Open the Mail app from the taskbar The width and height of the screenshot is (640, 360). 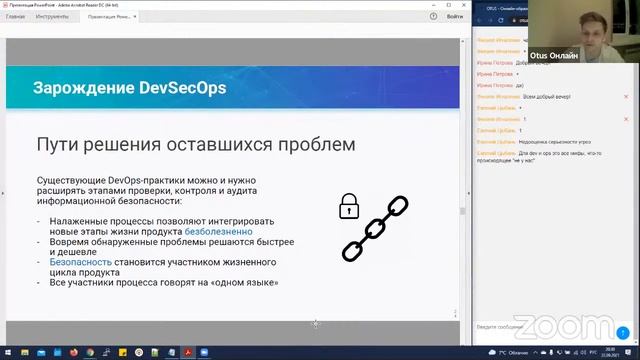pos(41,353)
